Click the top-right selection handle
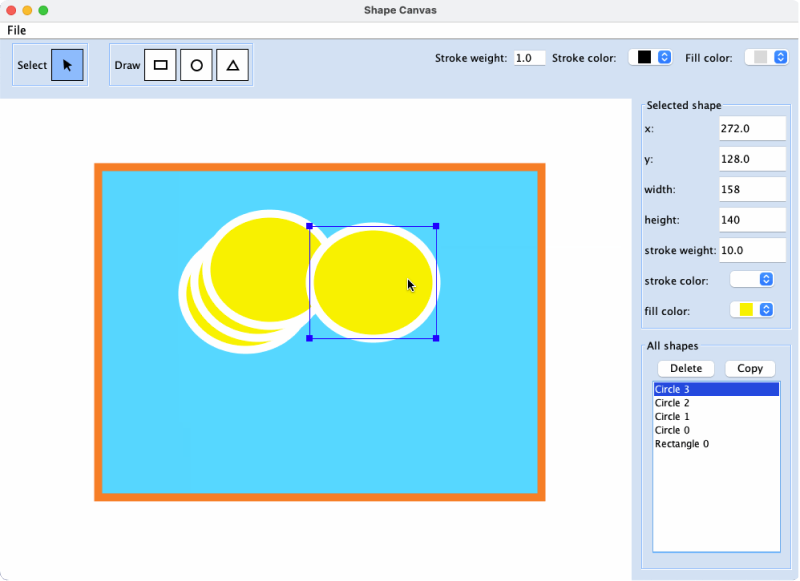This screenshot has width=800, height=581. pyautogui.click(x=436, y=226)
